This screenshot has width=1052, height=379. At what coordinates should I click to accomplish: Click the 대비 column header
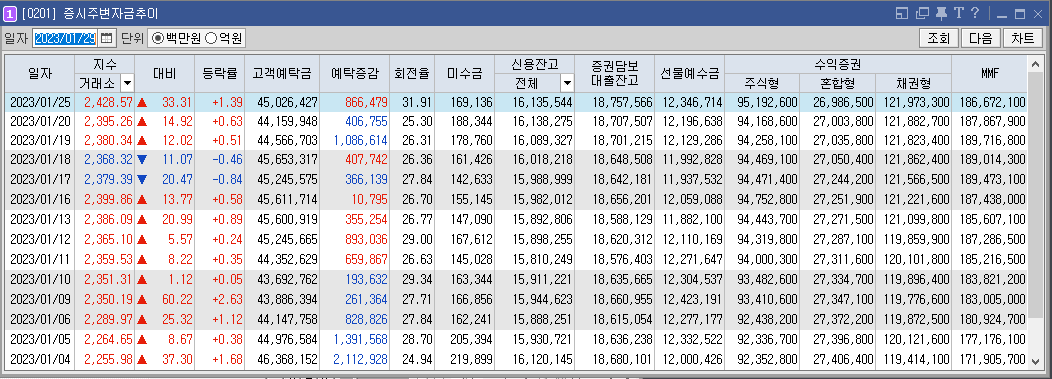pos(164,74)
